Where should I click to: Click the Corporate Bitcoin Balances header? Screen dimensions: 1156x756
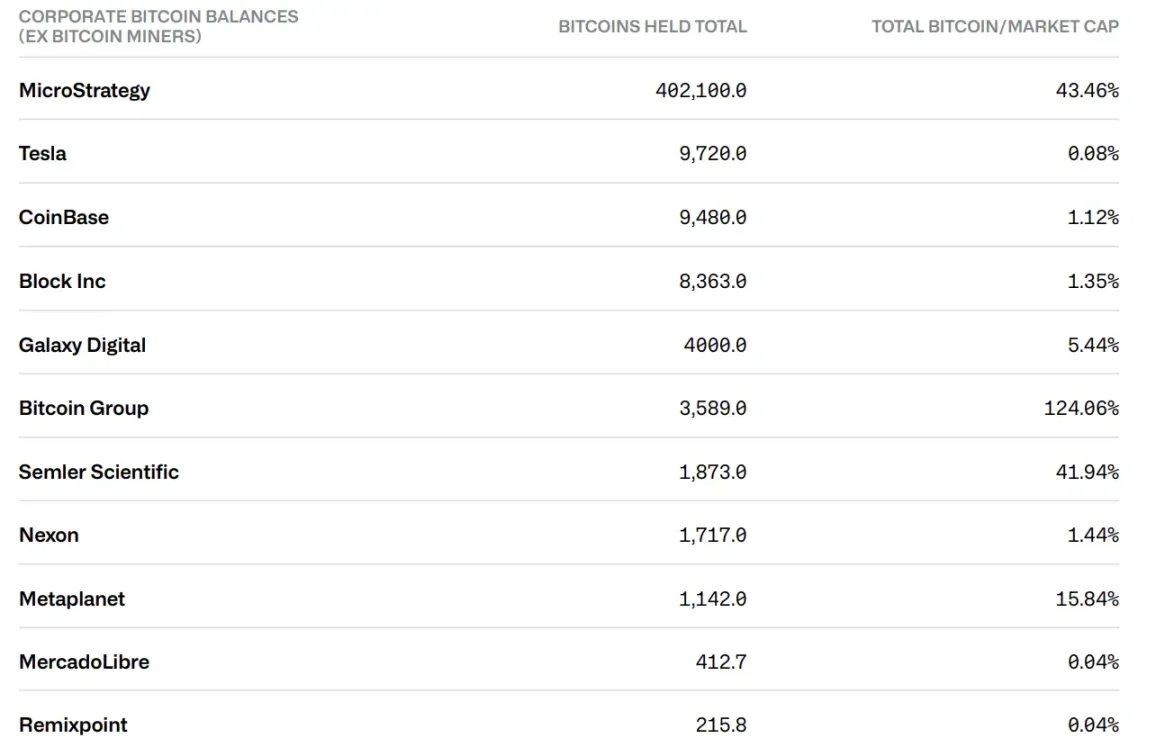159,27
